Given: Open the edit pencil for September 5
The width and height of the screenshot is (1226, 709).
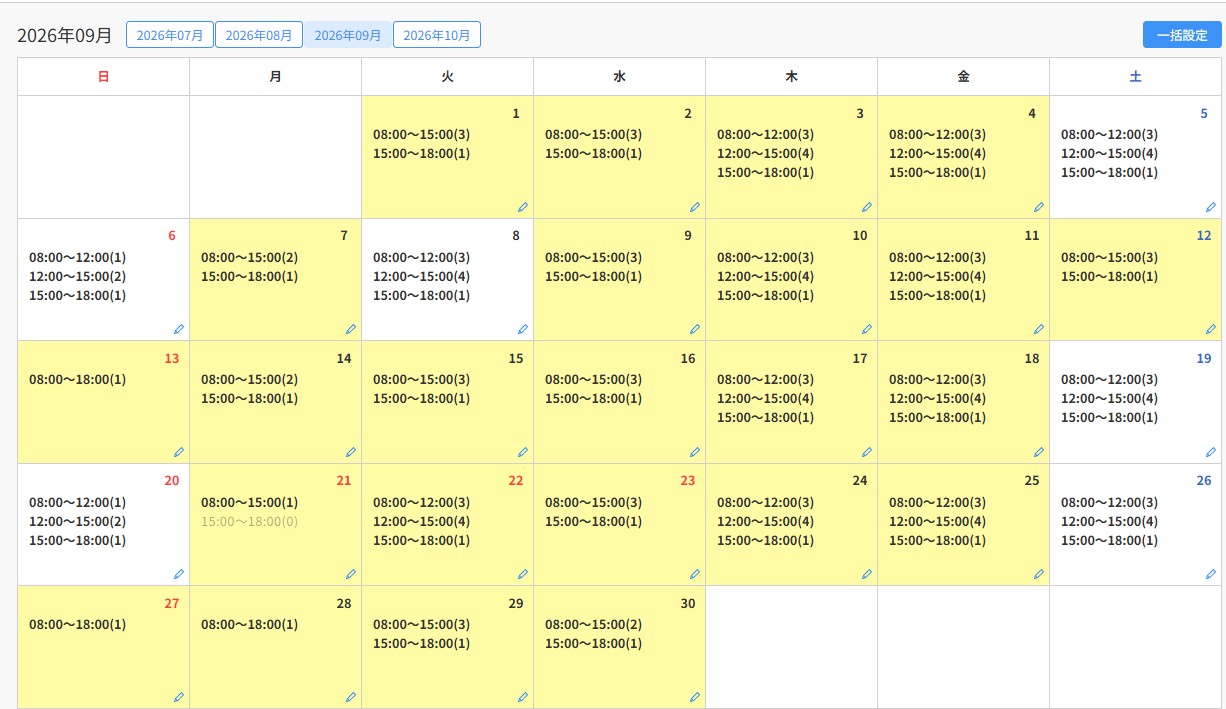Looking at the screenshot, I should click(x=1211, y=207).
